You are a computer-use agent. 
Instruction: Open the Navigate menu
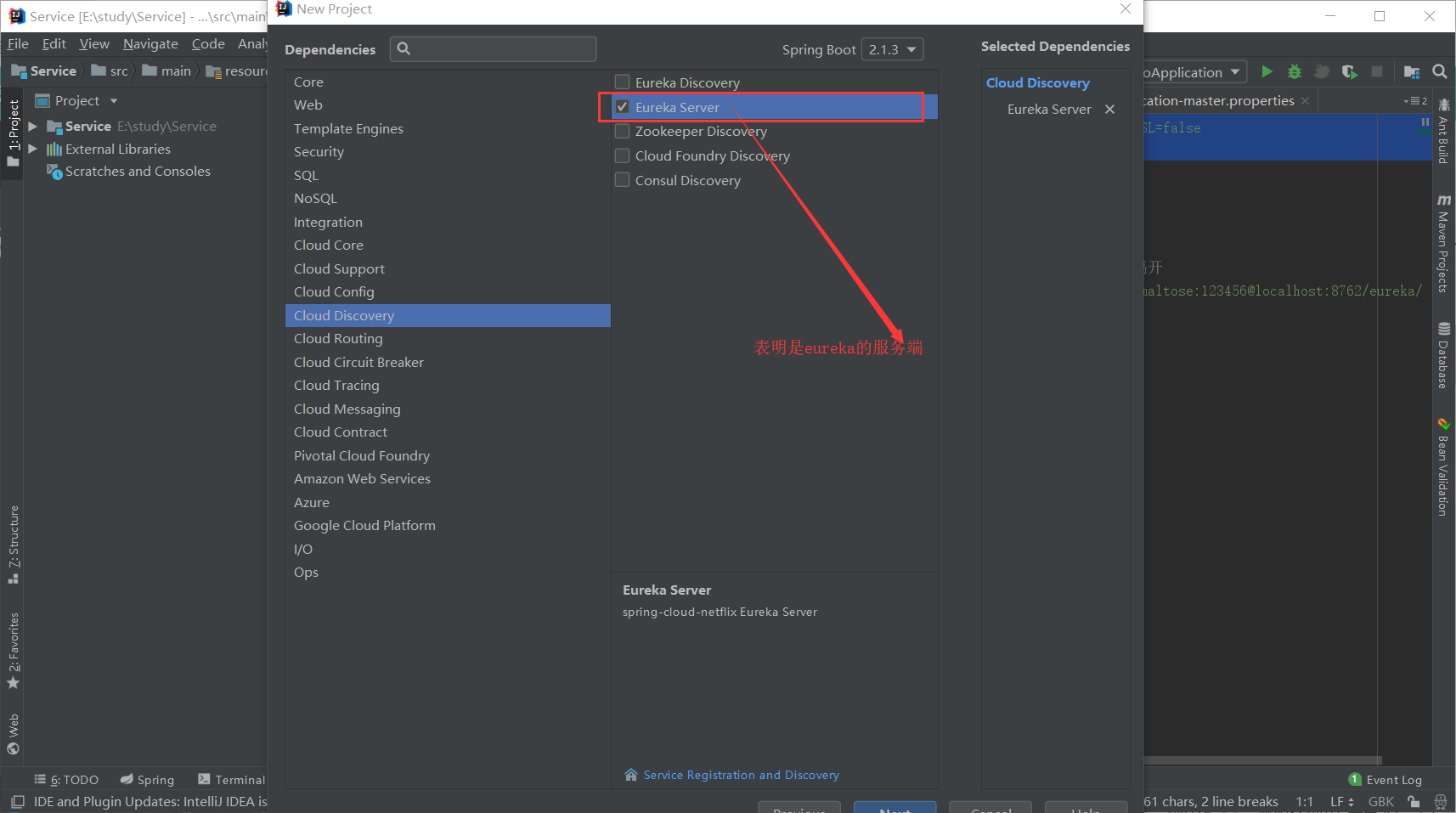coord(150,44)
